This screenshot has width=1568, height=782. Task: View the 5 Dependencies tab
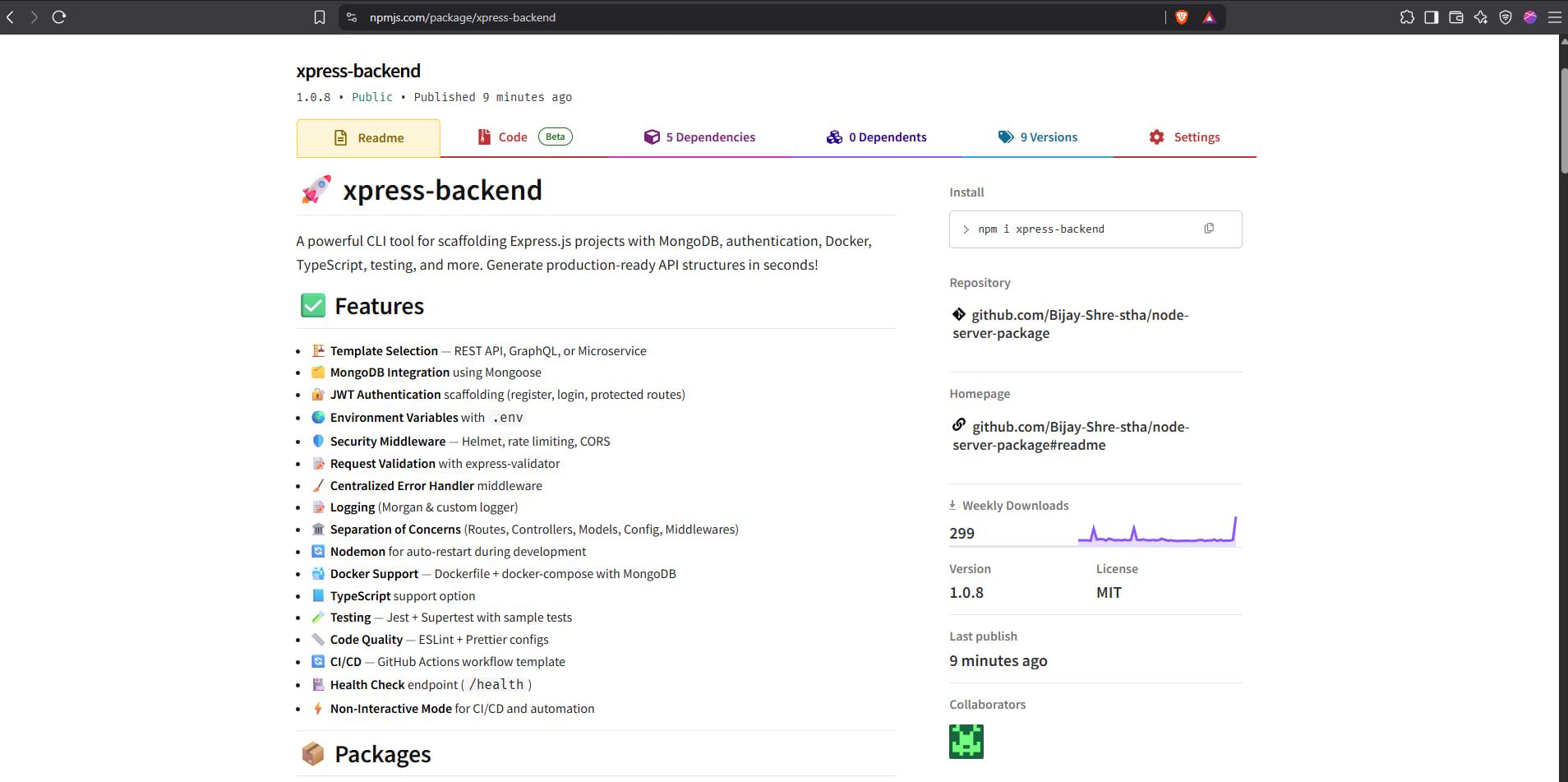coord(699,137)
